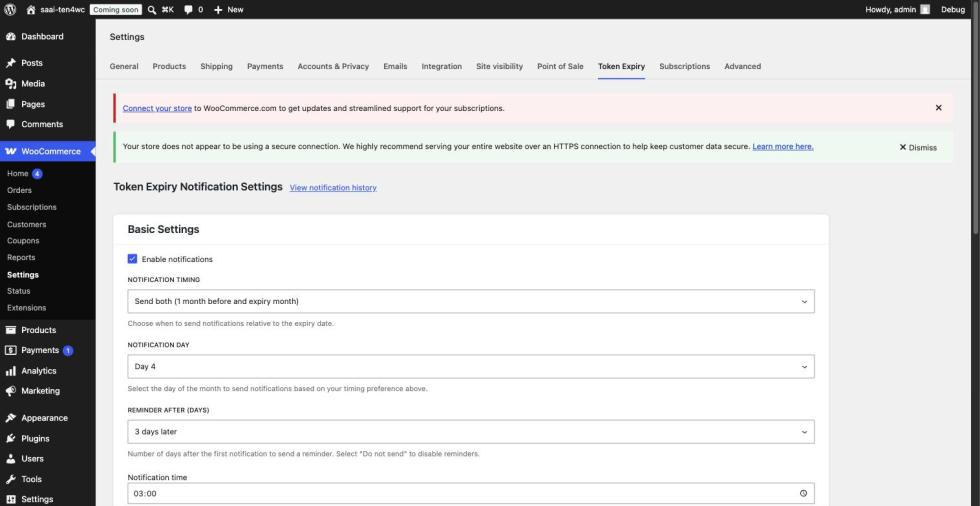Click the saai-ten4wc site name
The image size is (980, 506).
tap(62, 10)
